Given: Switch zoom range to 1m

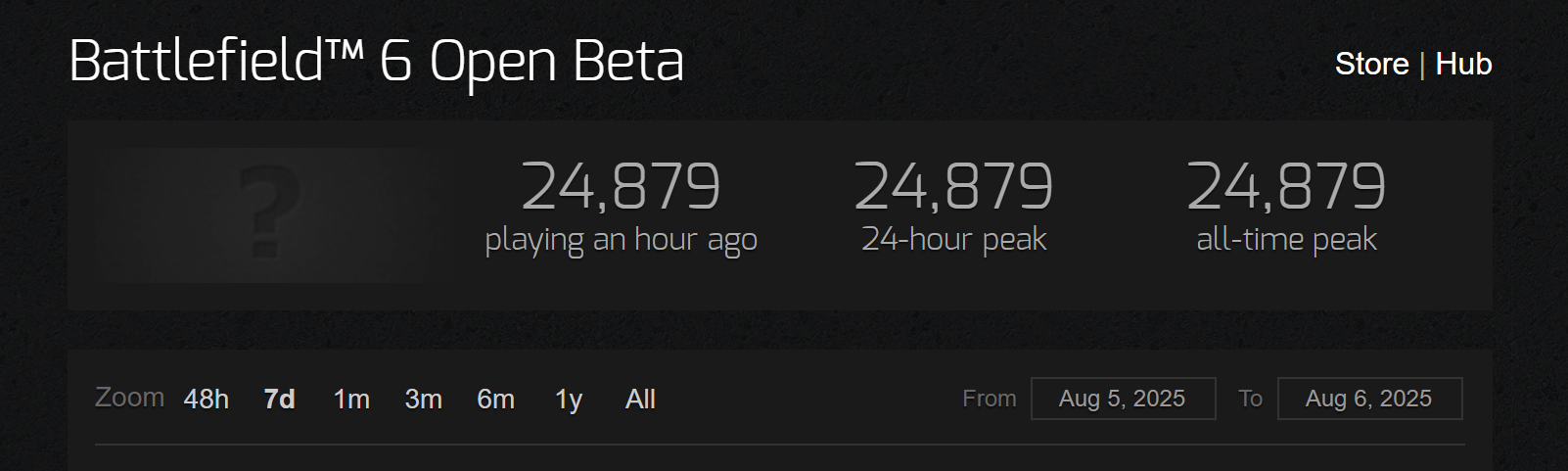Looking at the screenshot, I should pos(351,400).
